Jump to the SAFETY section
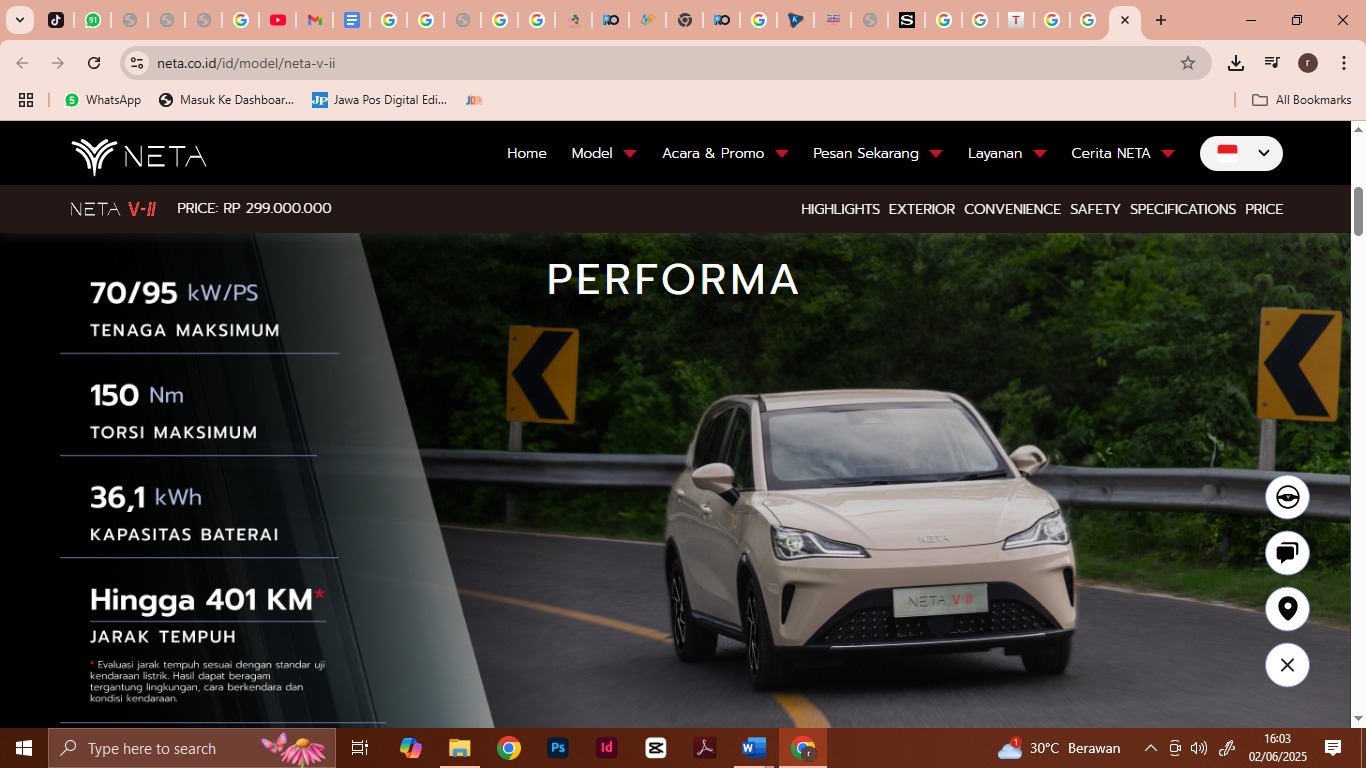This screenshot has width=1366, height=768. (1095, 209)
